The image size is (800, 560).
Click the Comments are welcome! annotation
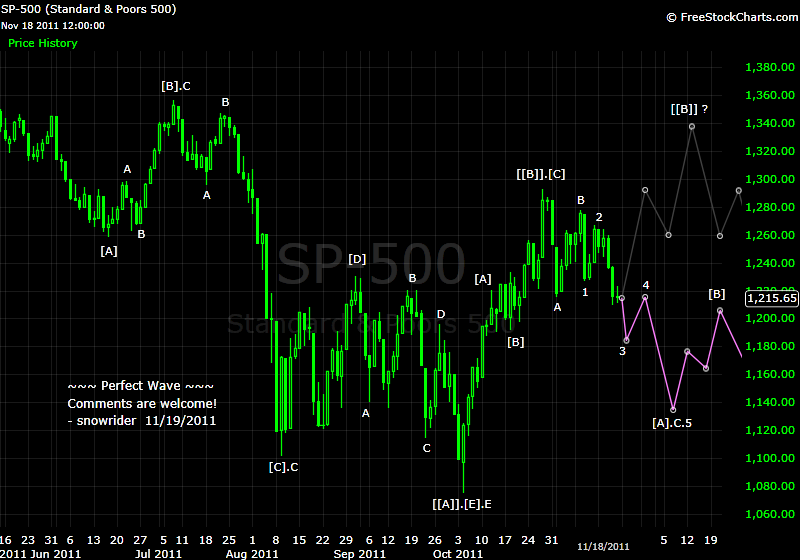tap(142, 404)
